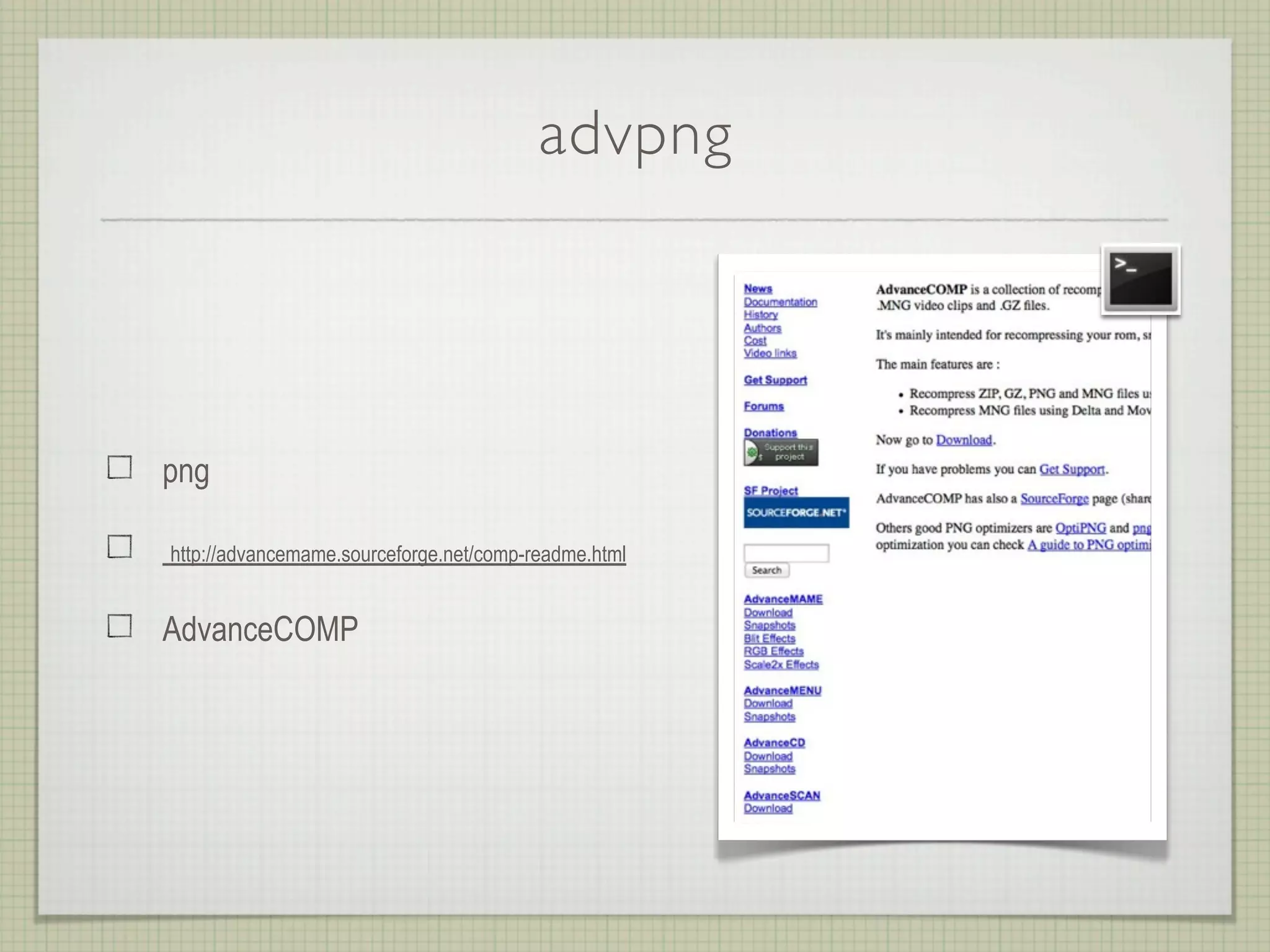Click the Support this project badge
This screenshot has height=952, width=1270.
[x=781, y=452]
